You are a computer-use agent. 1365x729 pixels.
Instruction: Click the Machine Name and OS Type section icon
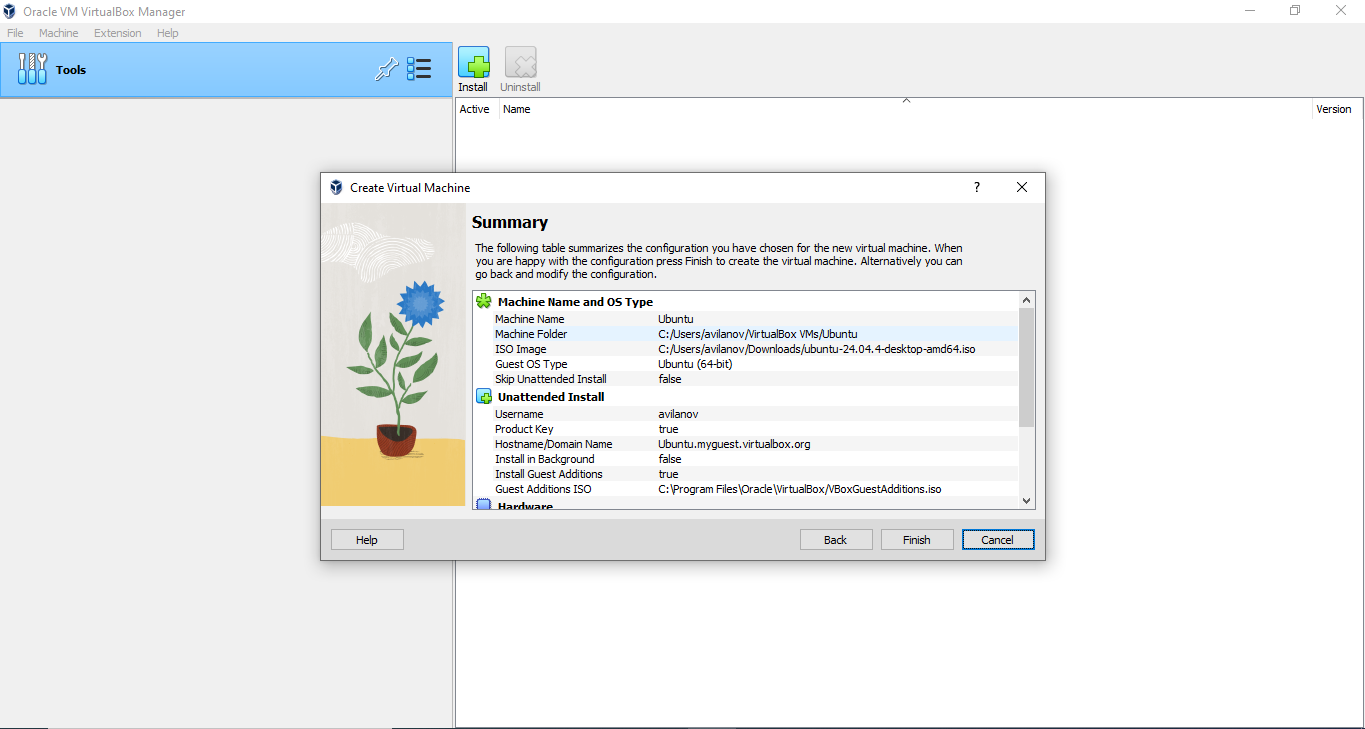click(484, 301)
